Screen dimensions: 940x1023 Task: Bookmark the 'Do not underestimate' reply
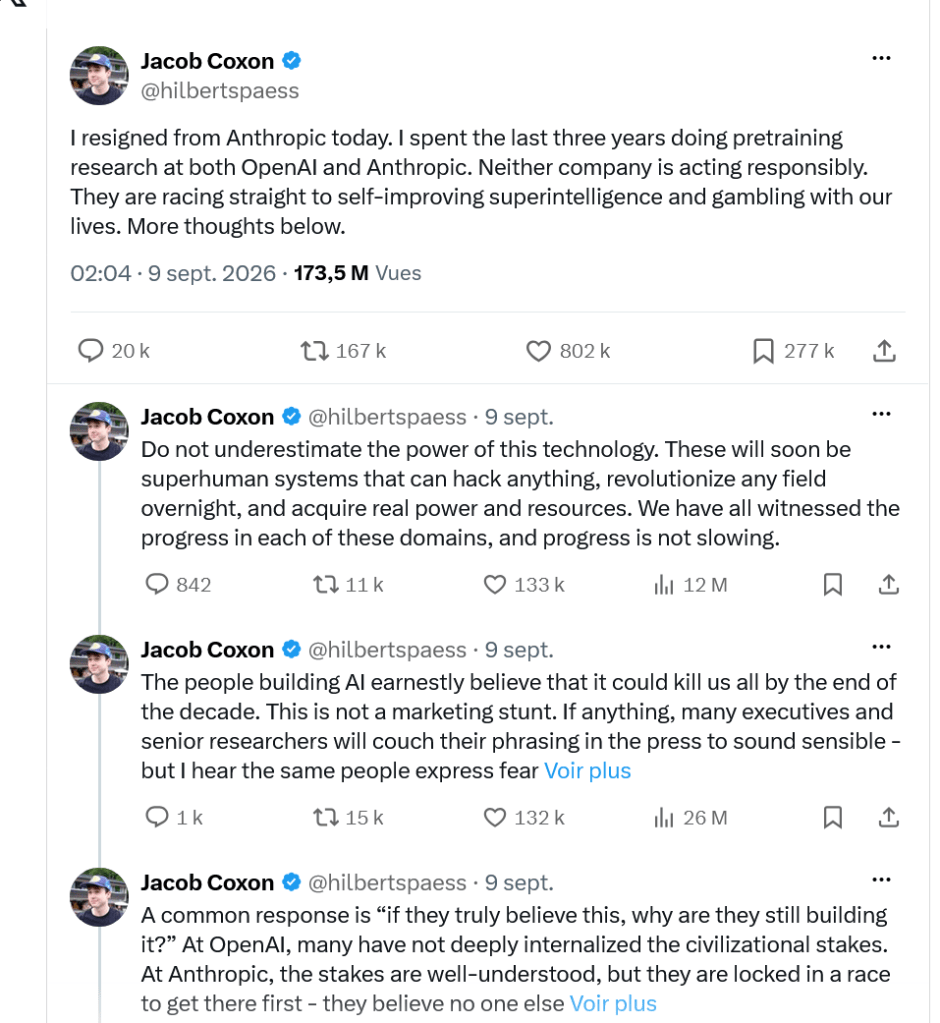coord(832,584)
